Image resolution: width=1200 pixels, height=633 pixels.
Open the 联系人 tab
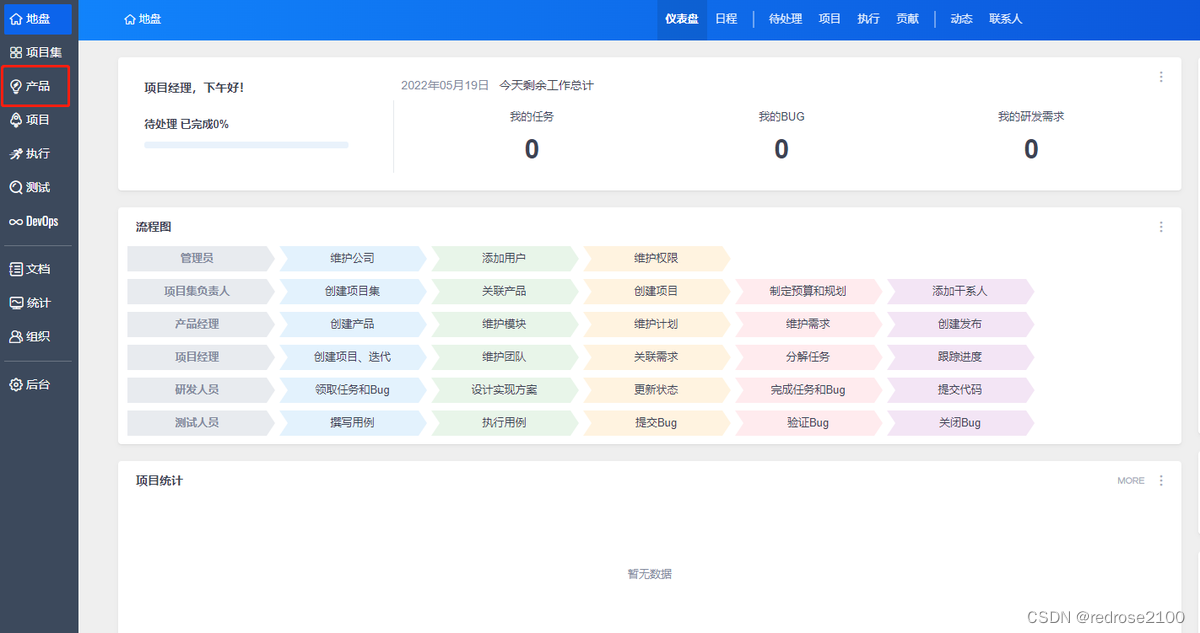[1006, 19]
